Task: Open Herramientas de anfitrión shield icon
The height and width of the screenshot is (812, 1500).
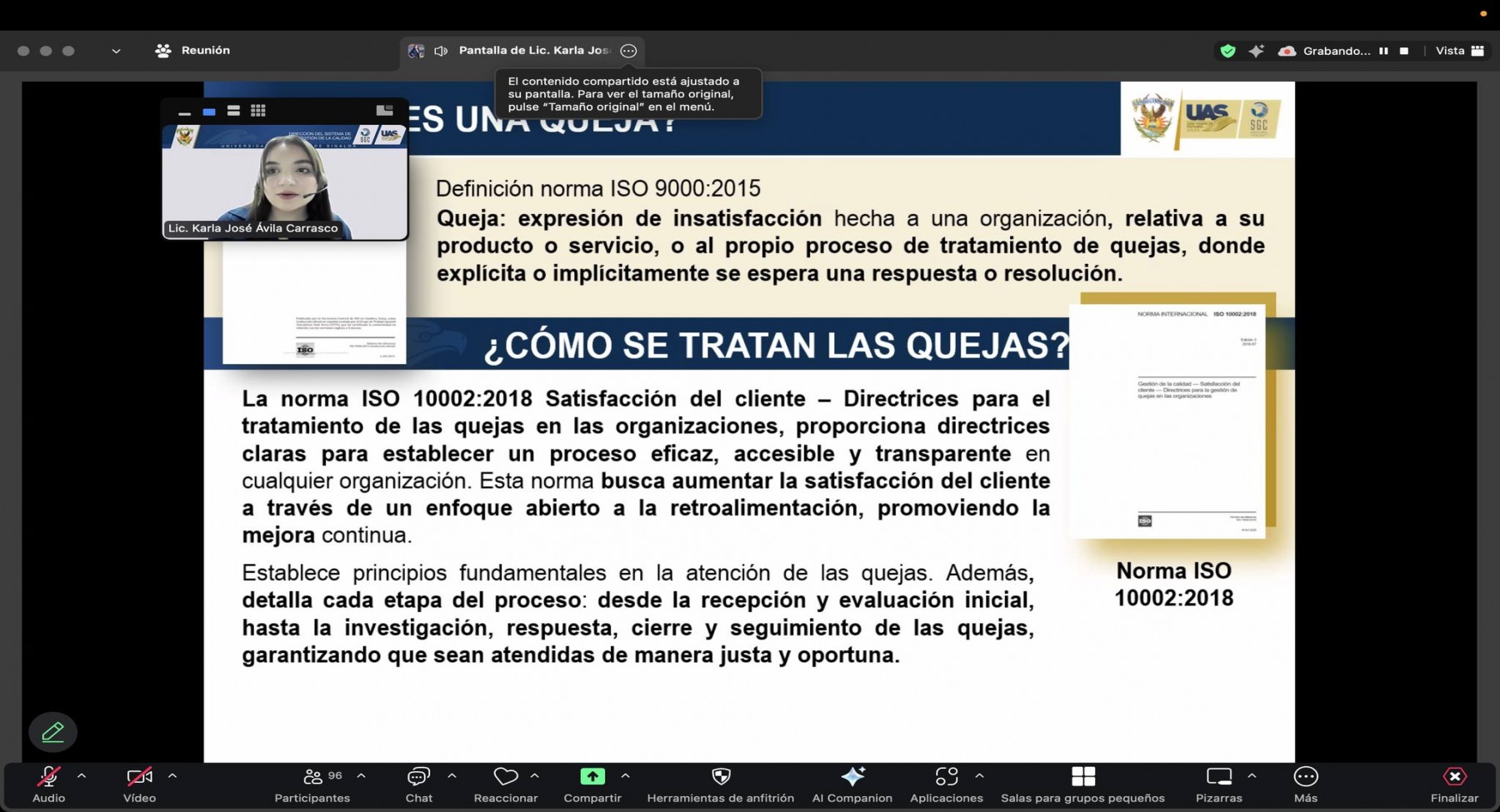Action: [x=721, y=784]
